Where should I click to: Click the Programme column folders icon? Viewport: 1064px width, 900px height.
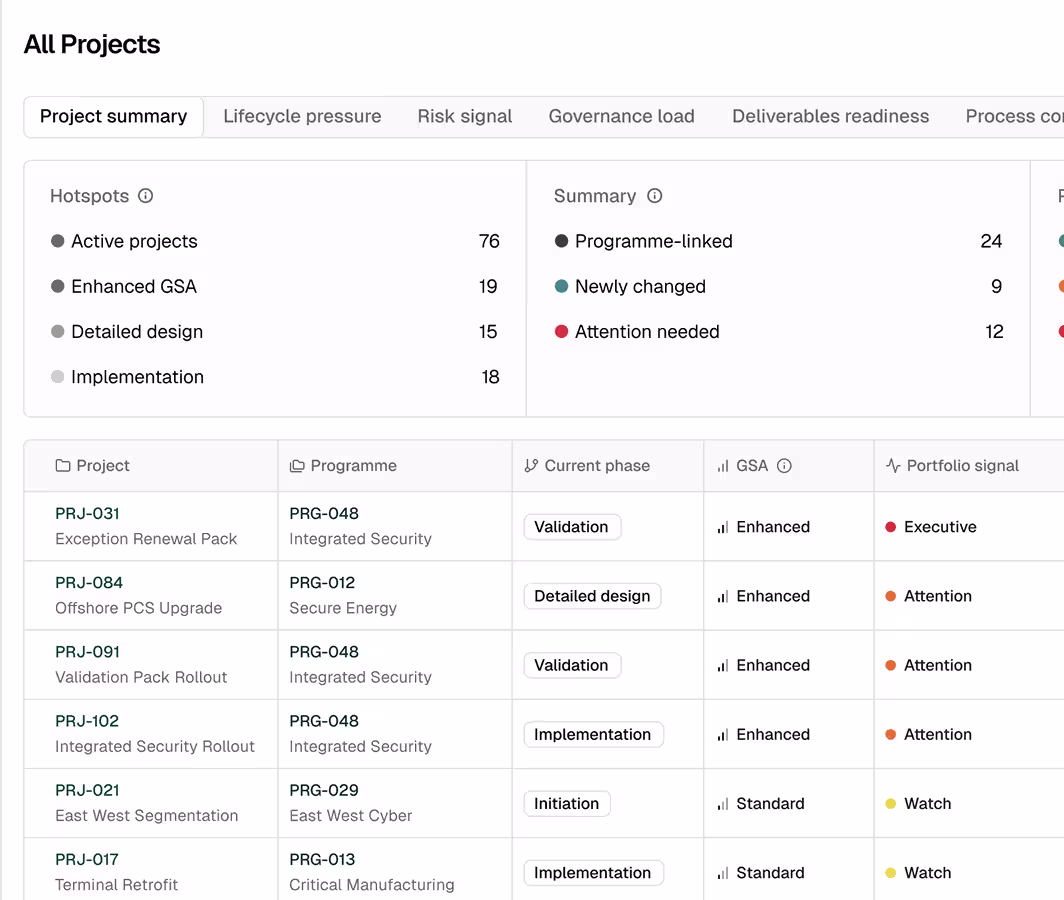pos(297,466)
